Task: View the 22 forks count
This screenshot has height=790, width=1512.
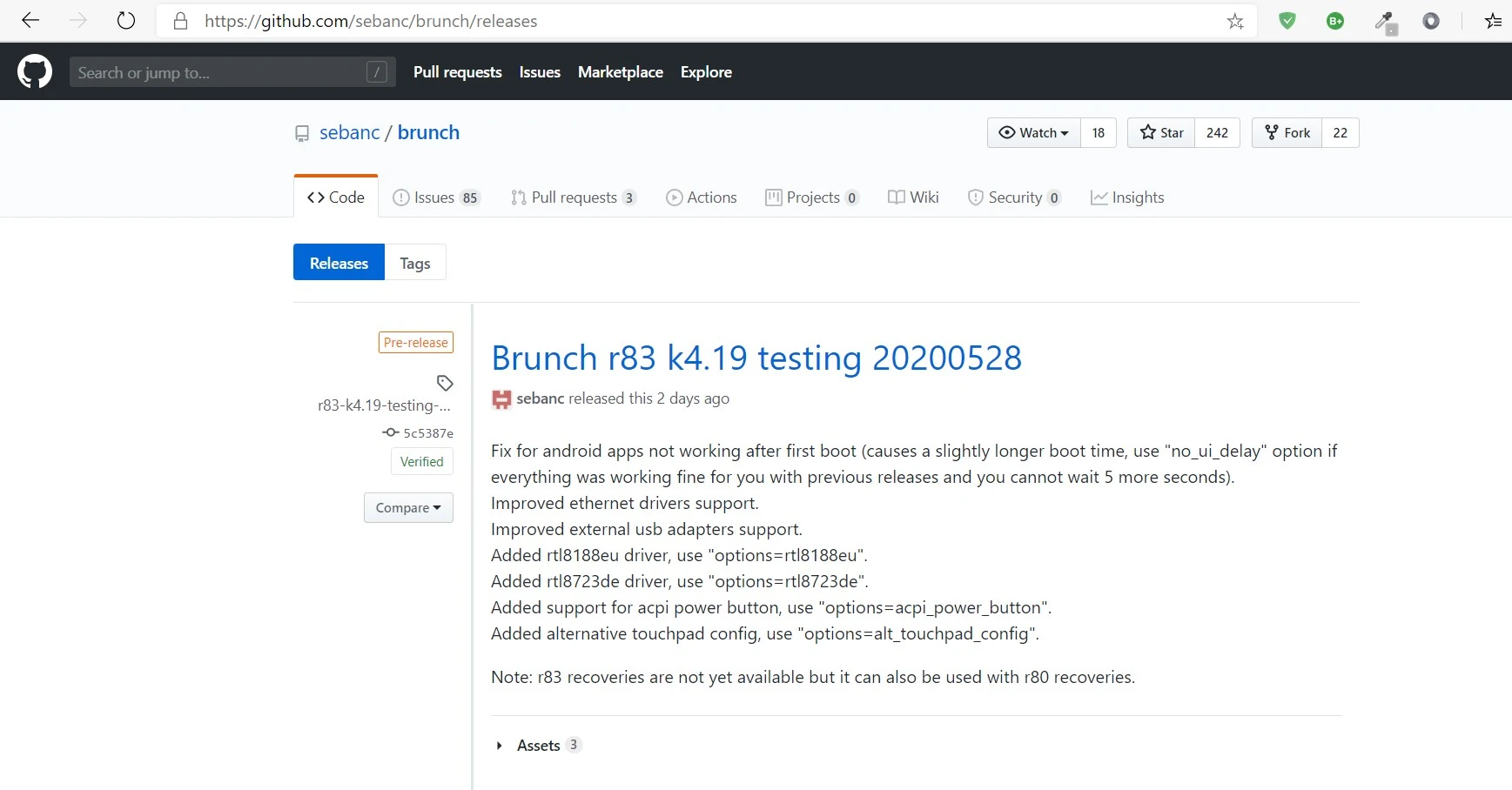Action: (1341, 132)
